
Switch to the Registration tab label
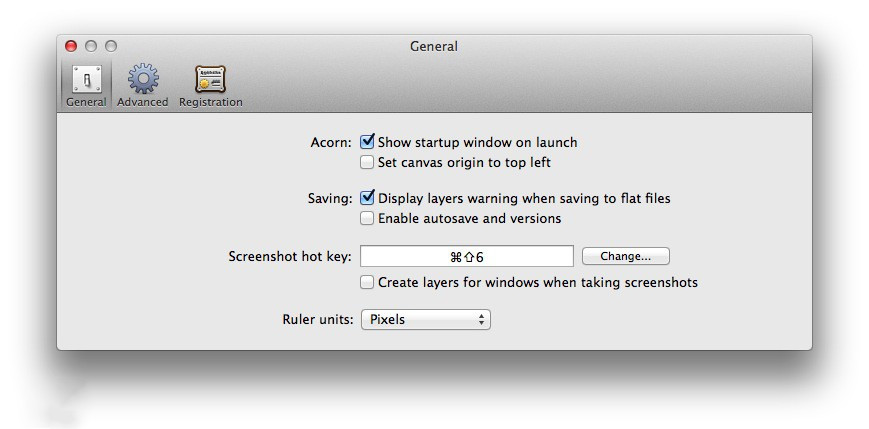coord(211,103)
